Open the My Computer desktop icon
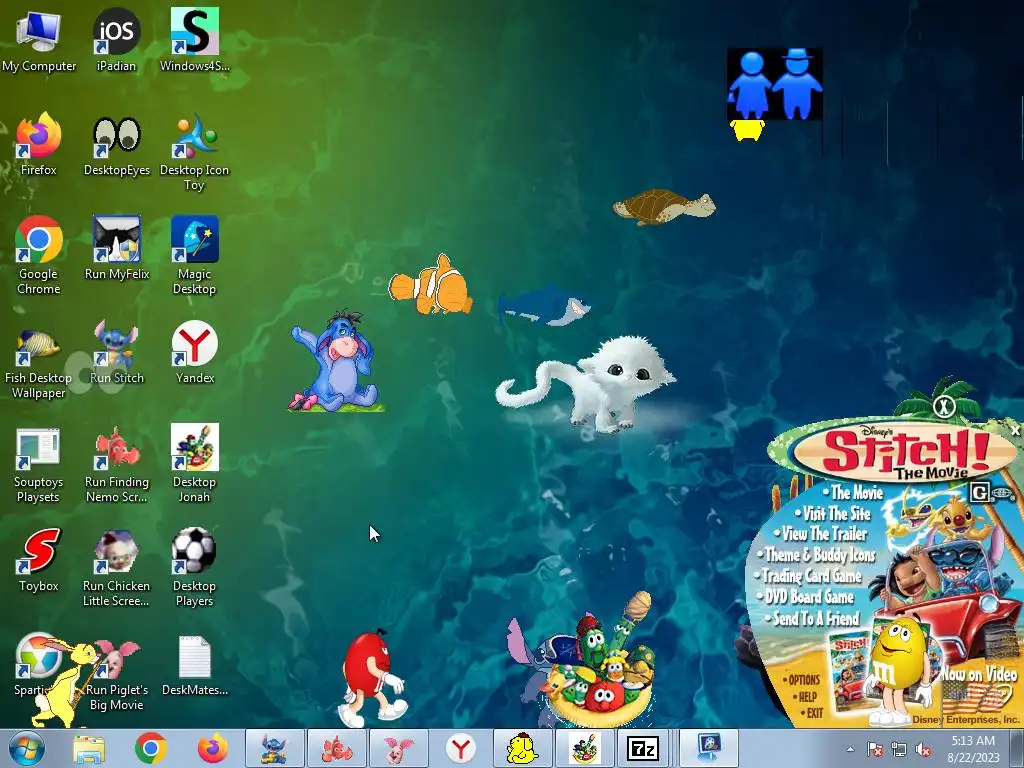 pyautogui.click(x=39, y=40)
